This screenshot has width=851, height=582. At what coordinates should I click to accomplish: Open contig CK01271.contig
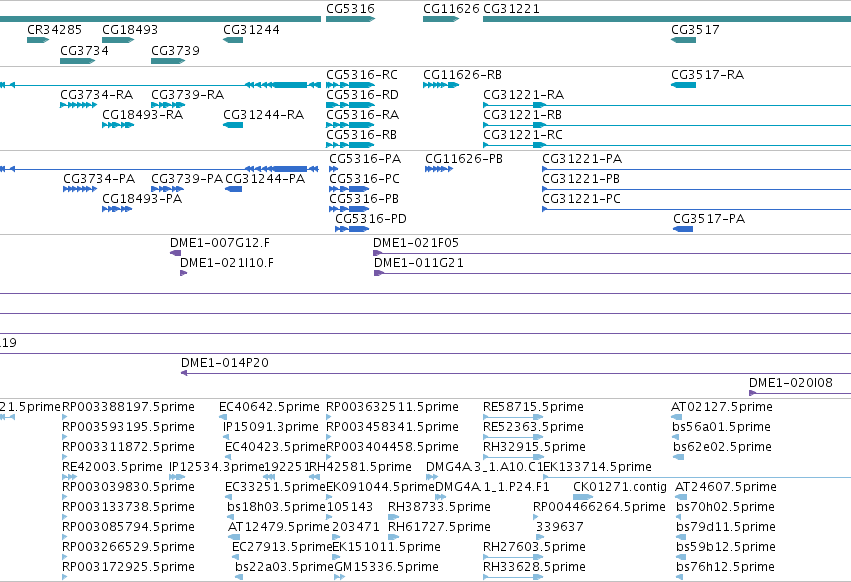(620, 487)
